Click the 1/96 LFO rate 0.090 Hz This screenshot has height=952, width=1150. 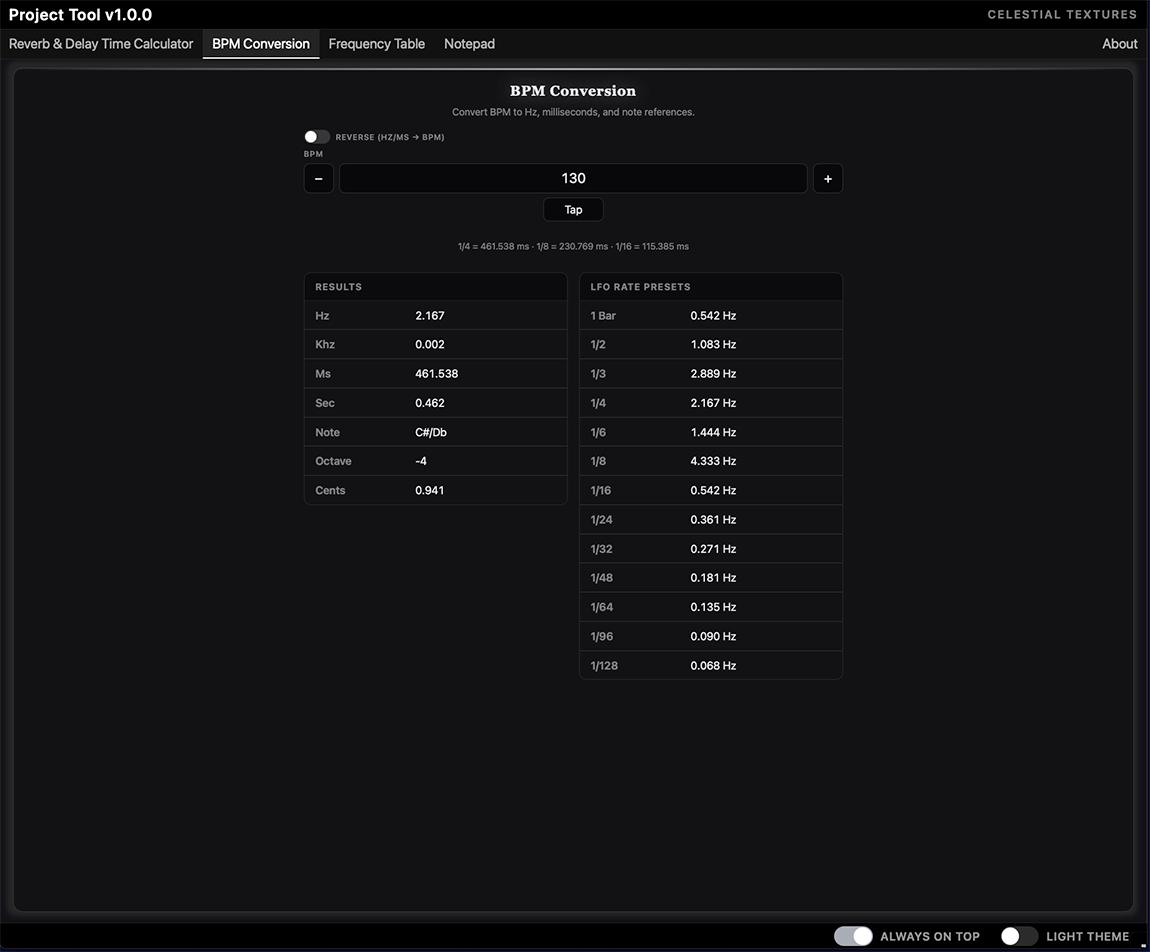pos(713,636)
